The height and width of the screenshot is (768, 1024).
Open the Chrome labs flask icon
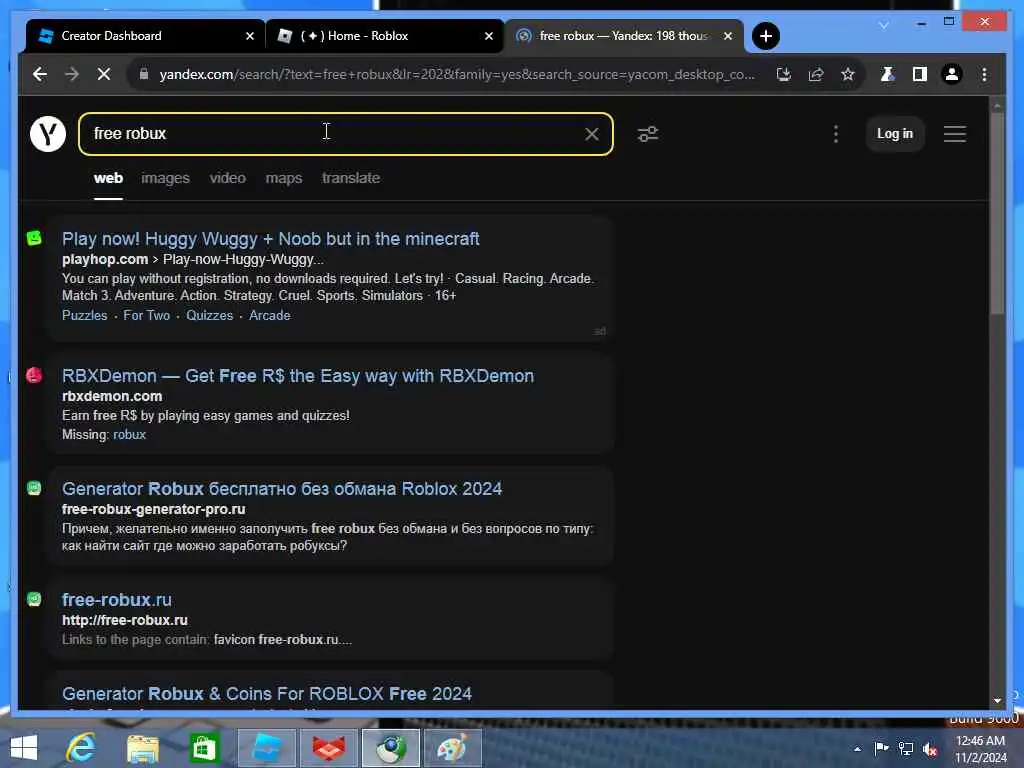888,74
